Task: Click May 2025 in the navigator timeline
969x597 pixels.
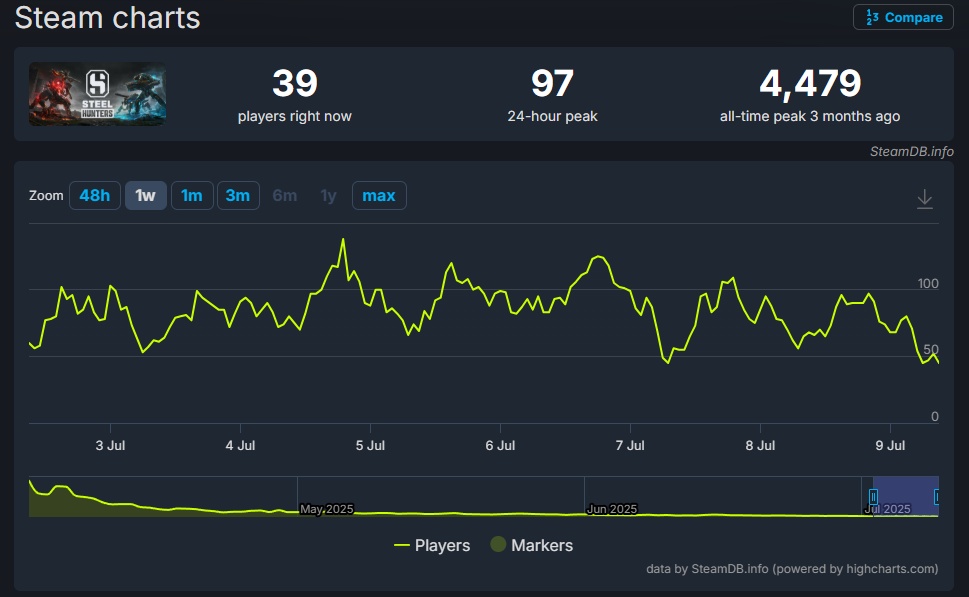Action: 326,509
